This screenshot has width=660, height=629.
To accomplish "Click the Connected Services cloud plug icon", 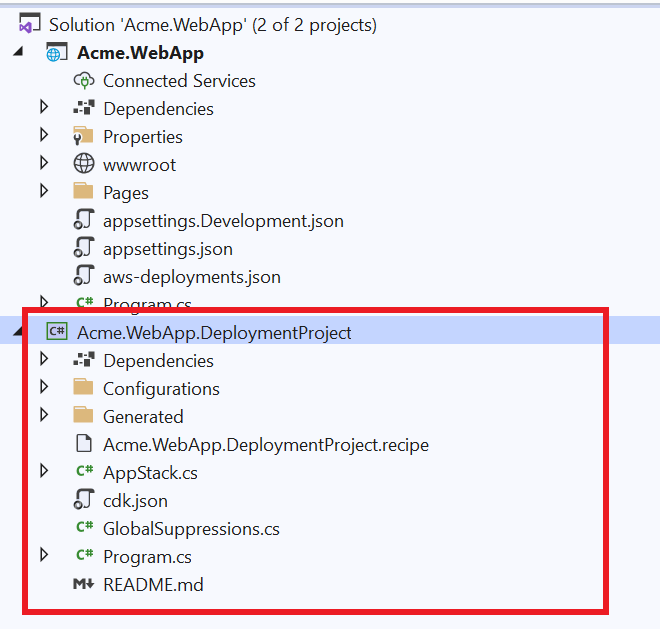I will click(84, 80).
